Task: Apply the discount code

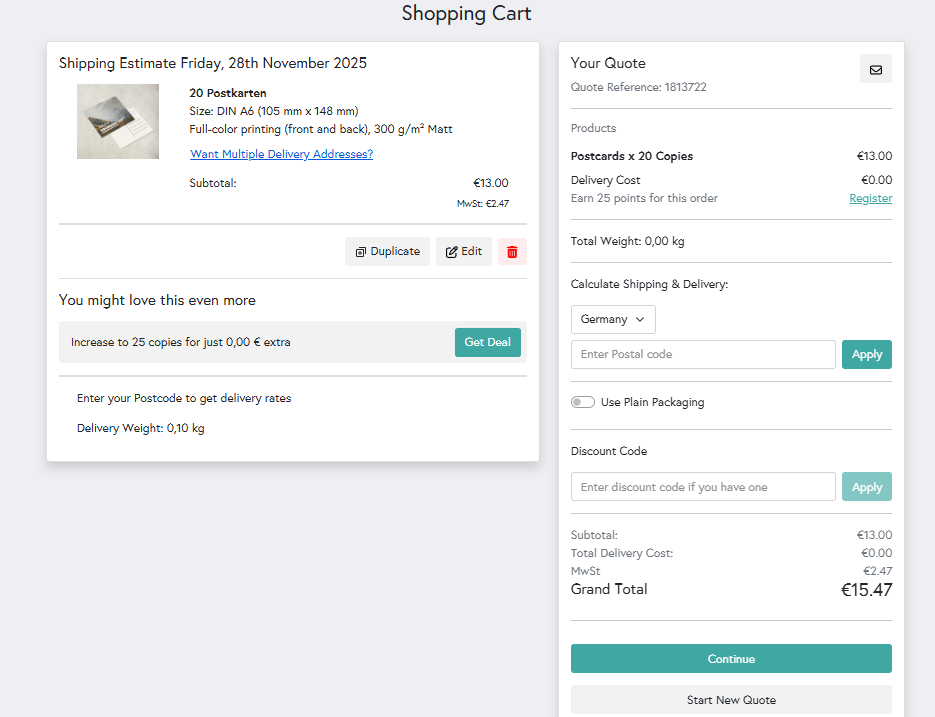Action: (866, 486)
